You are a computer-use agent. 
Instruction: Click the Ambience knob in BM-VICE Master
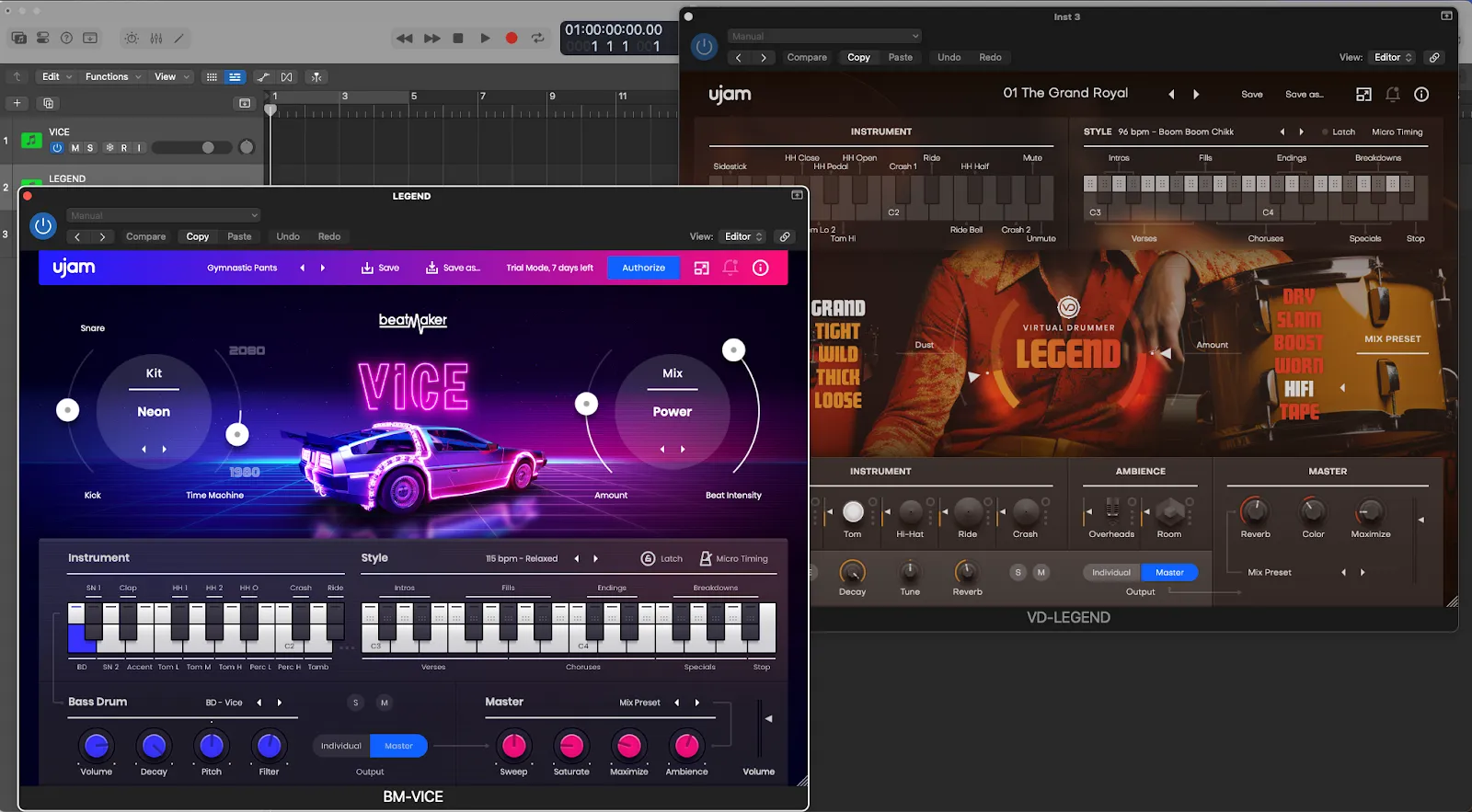tap(686, 746)
